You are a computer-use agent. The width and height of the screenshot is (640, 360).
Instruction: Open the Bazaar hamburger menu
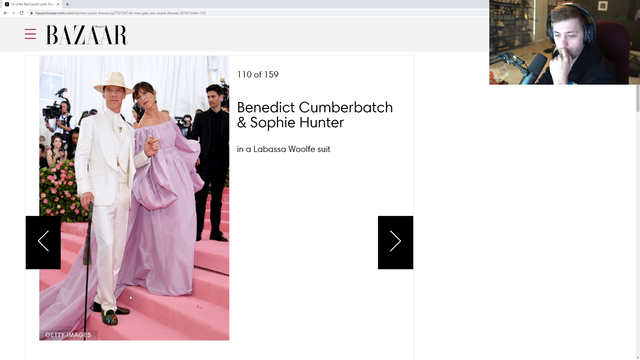(x=30, y=34)
